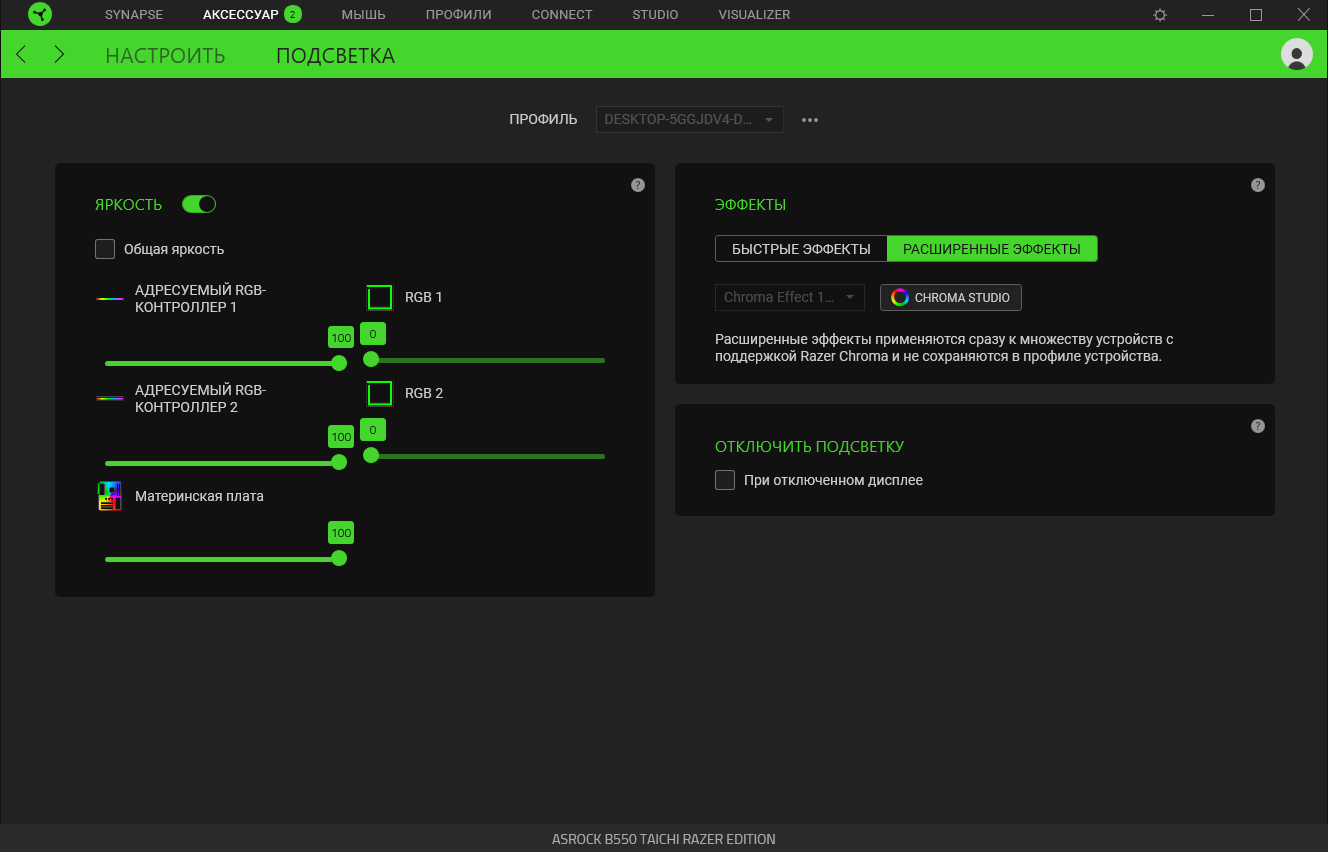Click the Материнская плата label
This screenshot has width=1328, height=852.
(x=199, y=496)
